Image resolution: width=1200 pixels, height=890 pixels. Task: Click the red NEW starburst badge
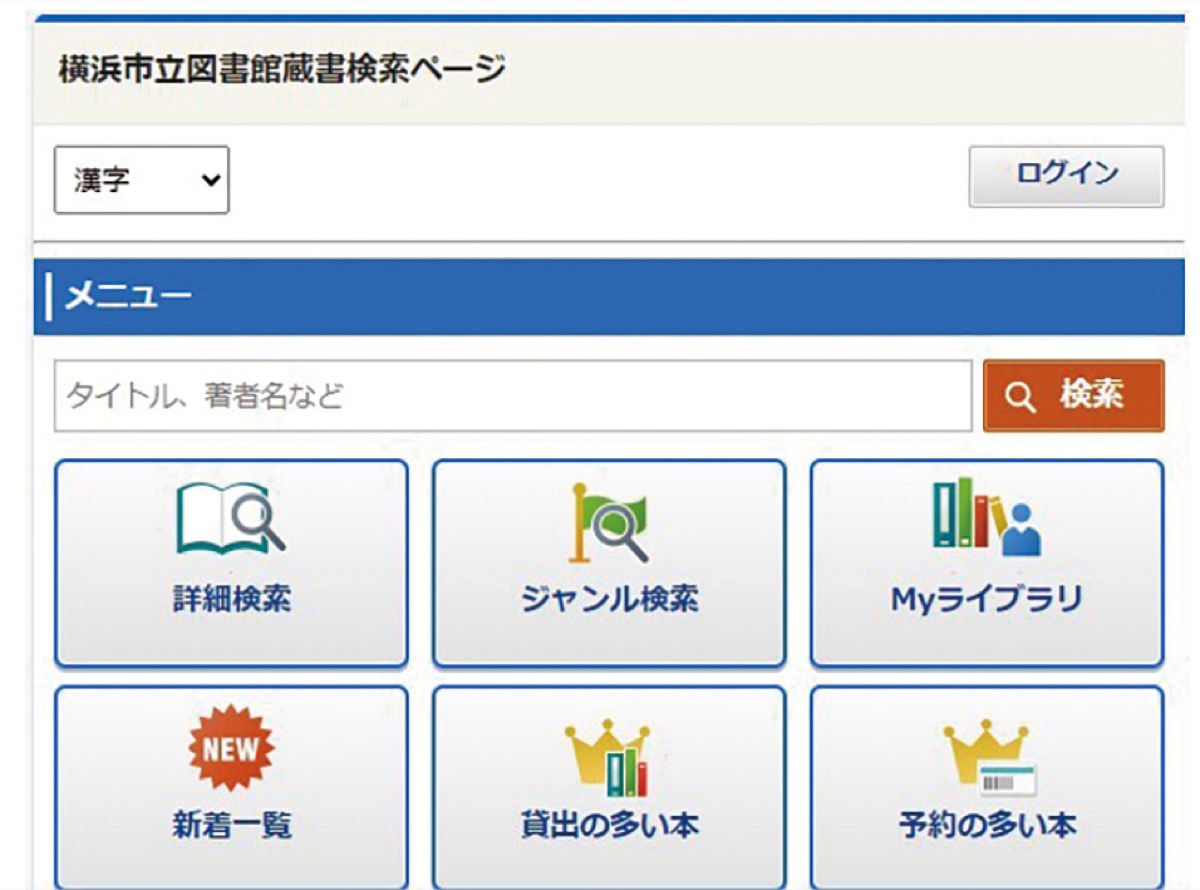pos(231,748)
